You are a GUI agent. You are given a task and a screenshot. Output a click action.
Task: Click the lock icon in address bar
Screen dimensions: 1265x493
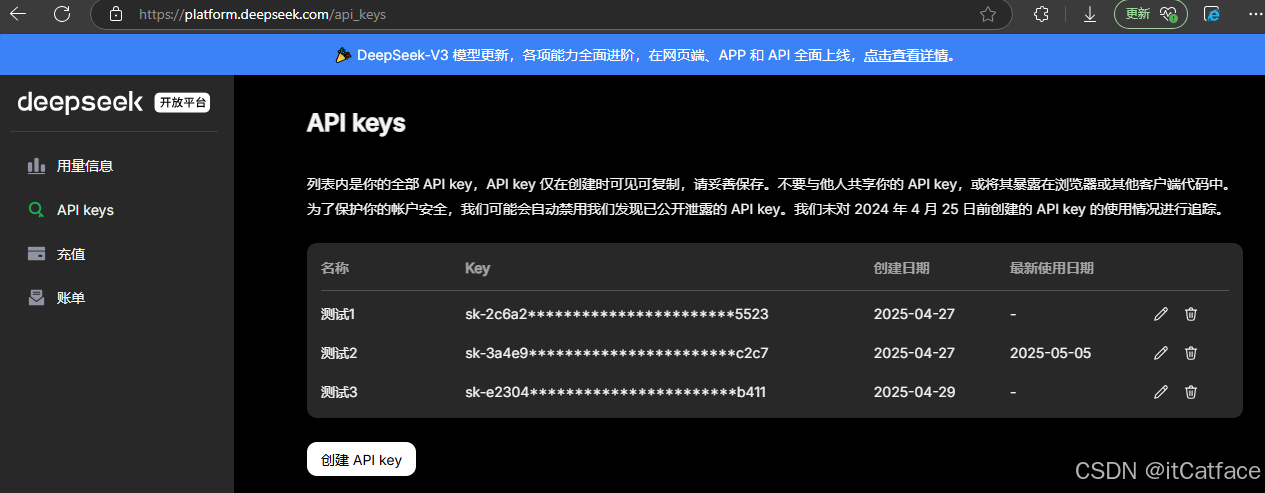(116, 14)
